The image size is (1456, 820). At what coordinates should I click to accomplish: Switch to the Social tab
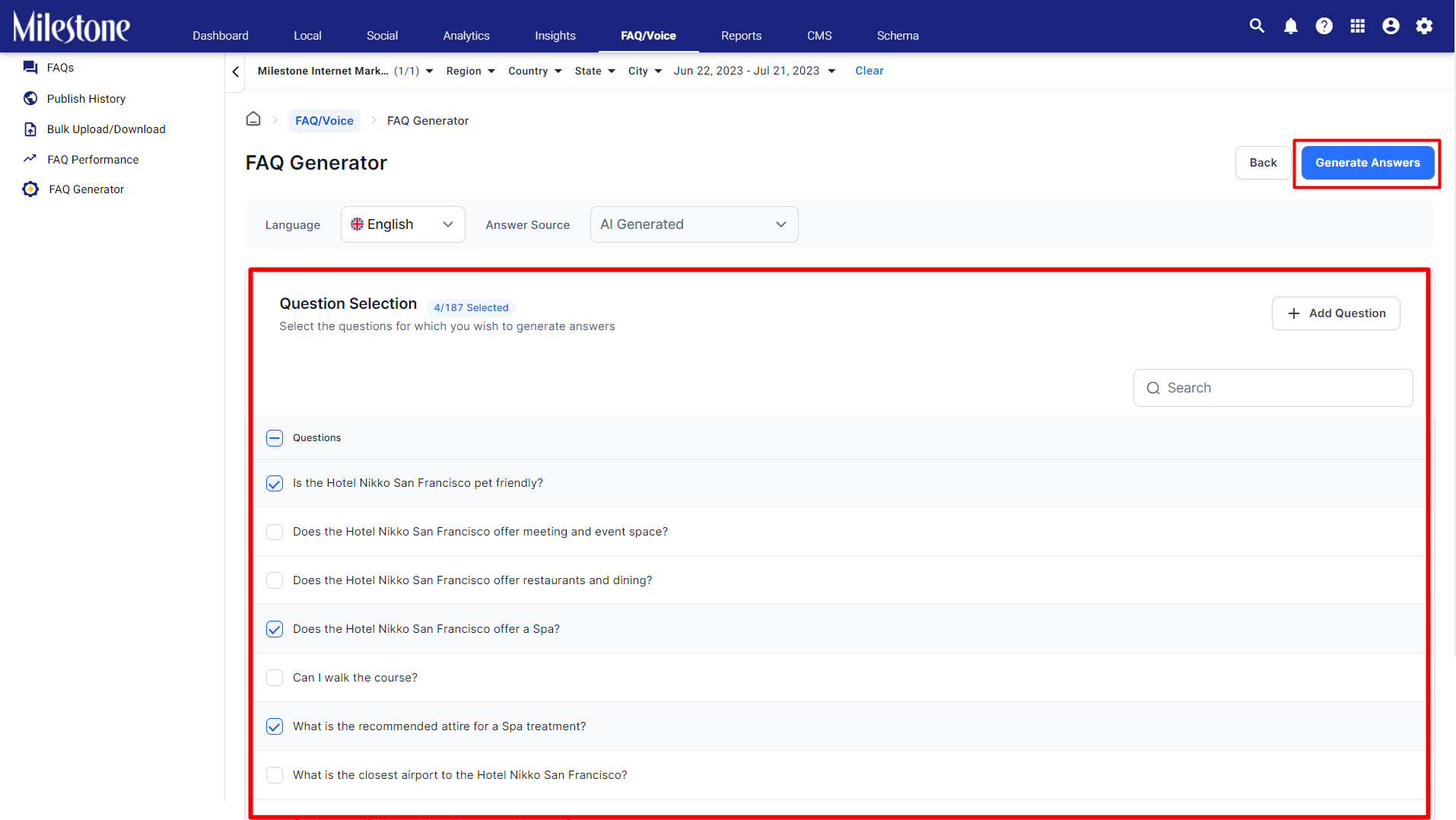point(382,36)
